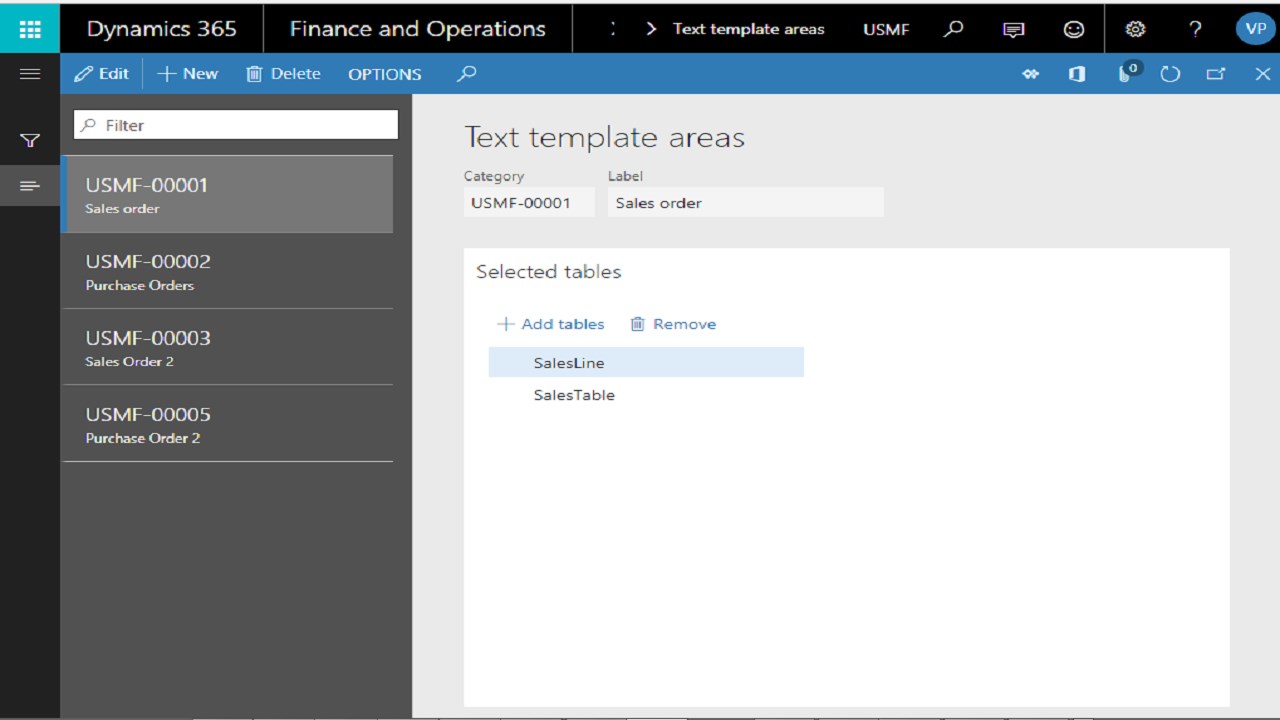Image resolution: width=1280 pixels, height=720 pixels.
Task: Click the feedback smiley icon
Action: 1074,29
